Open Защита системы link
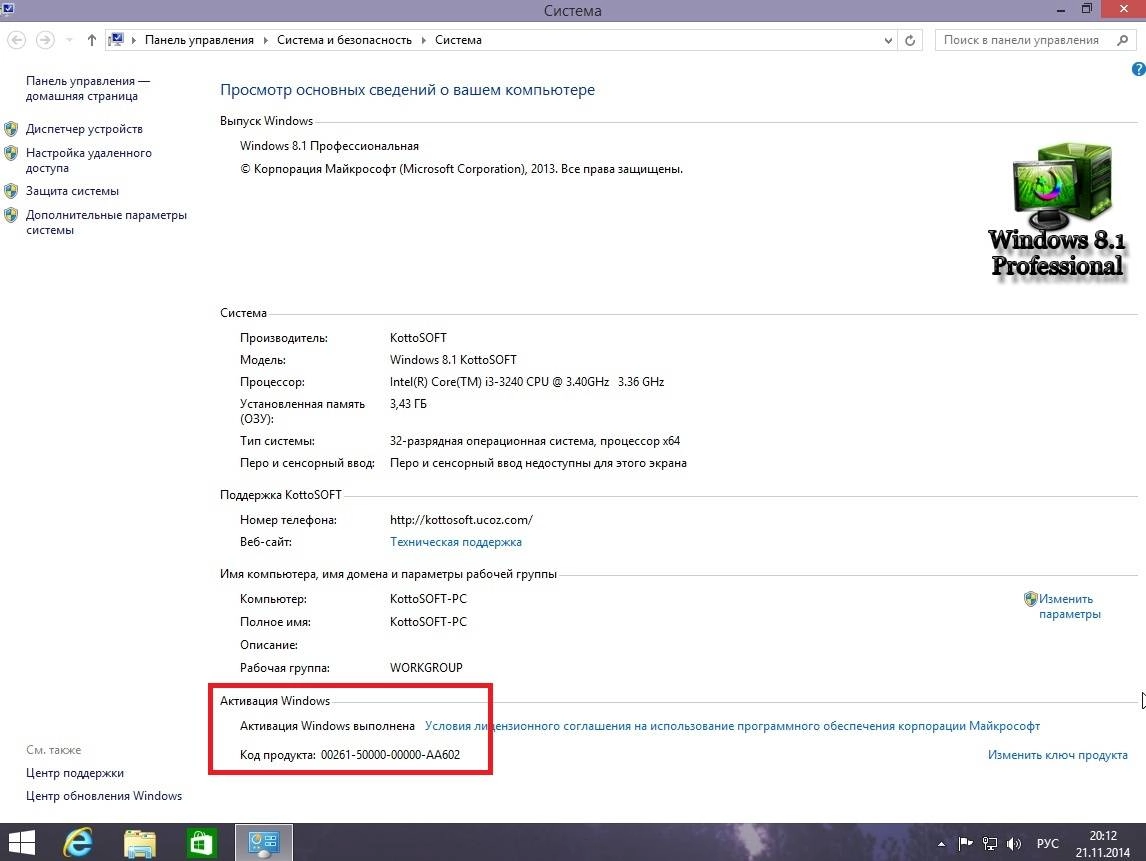The width and height of the screenshot is (1146, 861). tap(72, 191)
